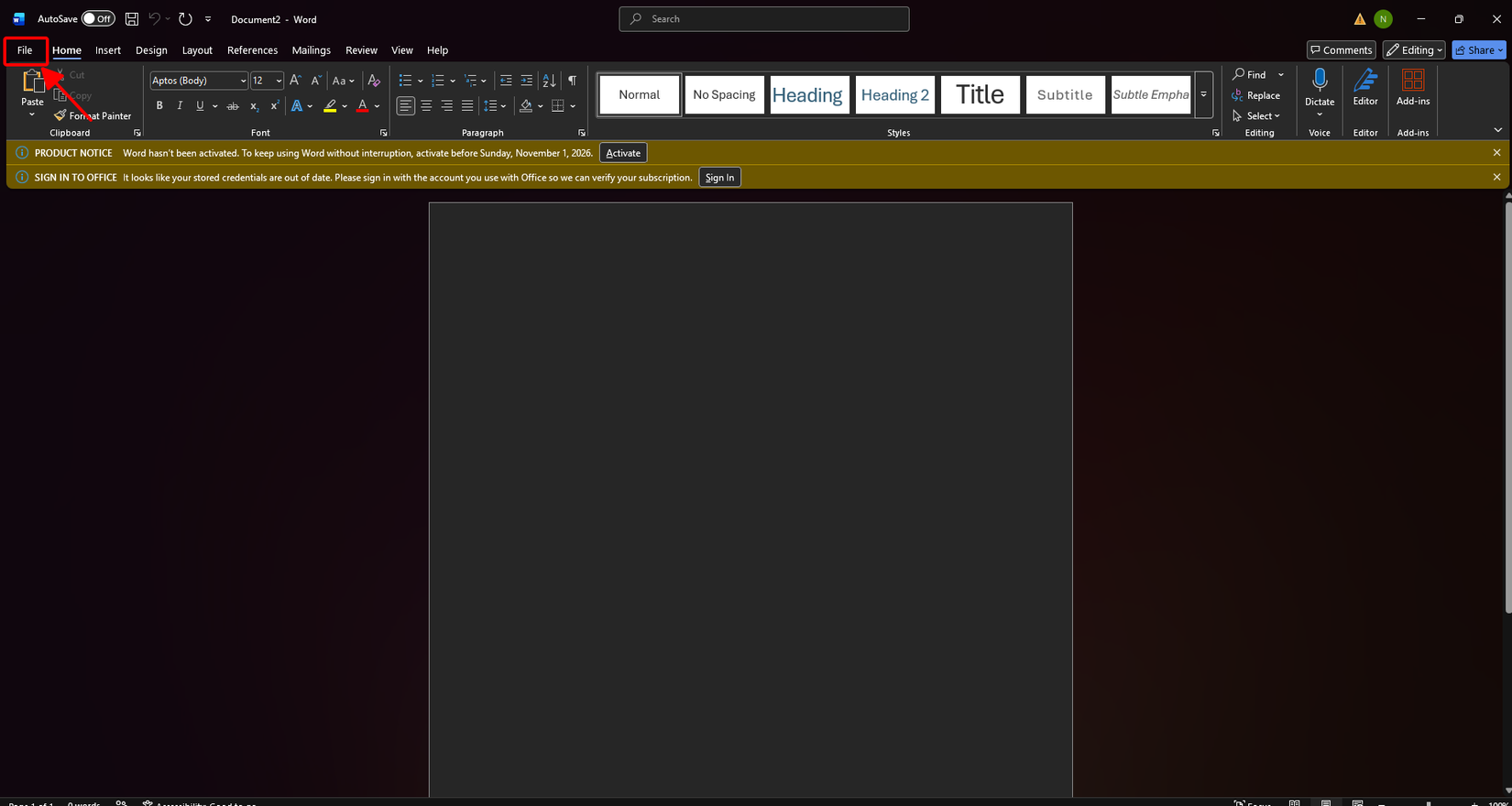Viewport: 1512px width, 806px height.
Task: Click the Dictate microphone icon
Action: 1320,81
